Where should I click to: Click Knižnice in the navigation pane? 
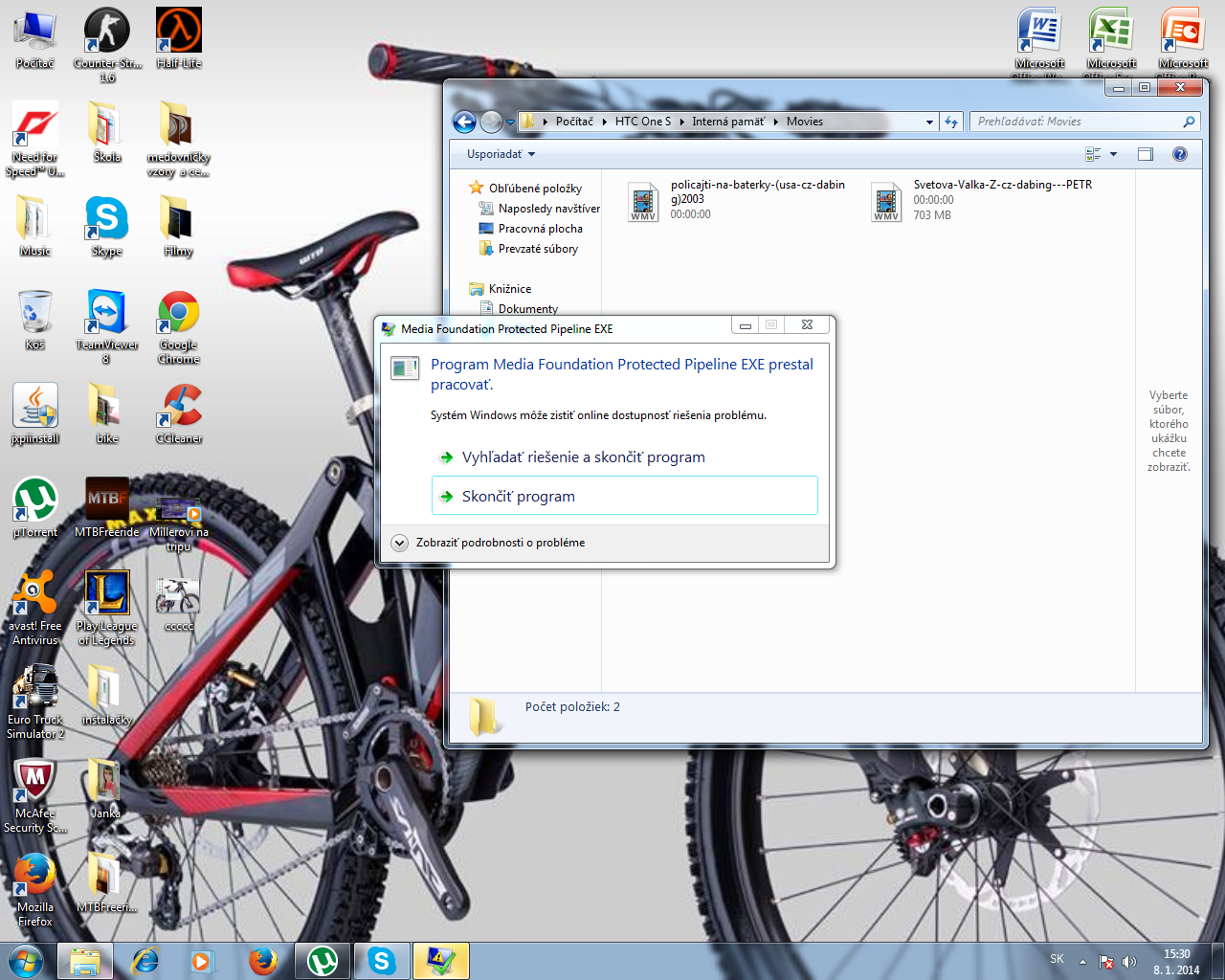tap(501, 289)
